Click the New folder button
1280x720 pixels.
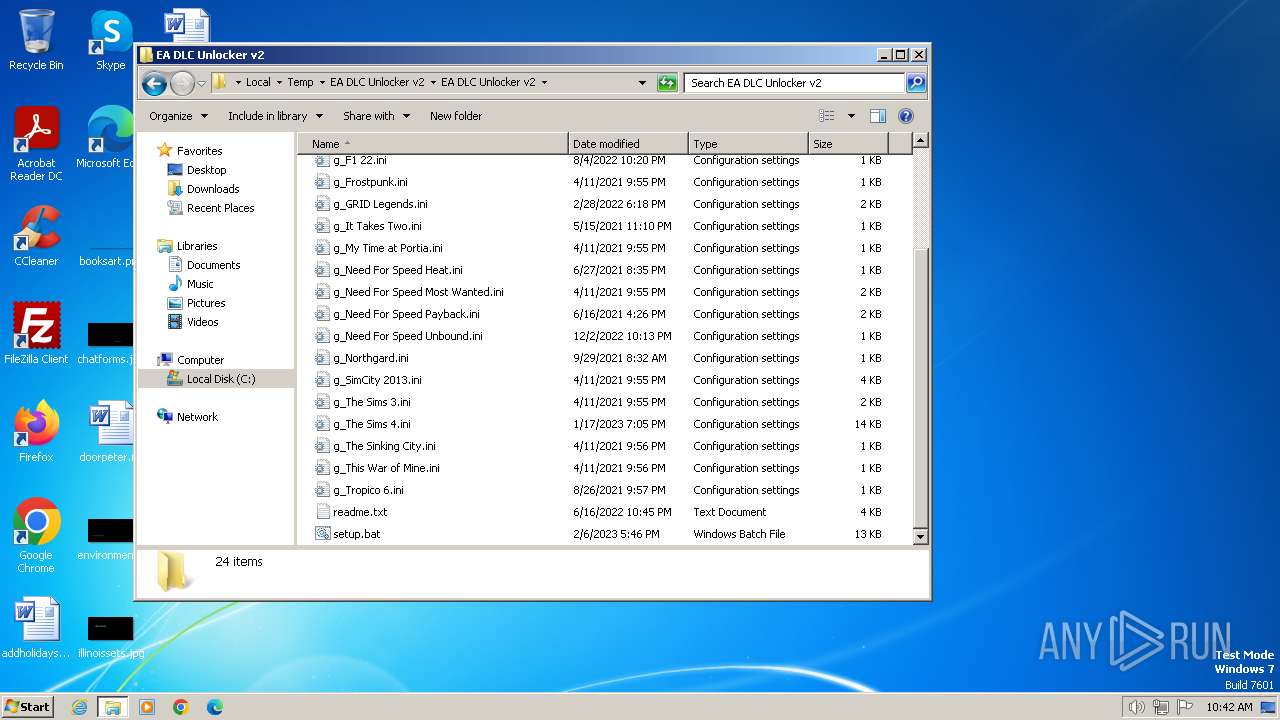pos(456,116)
